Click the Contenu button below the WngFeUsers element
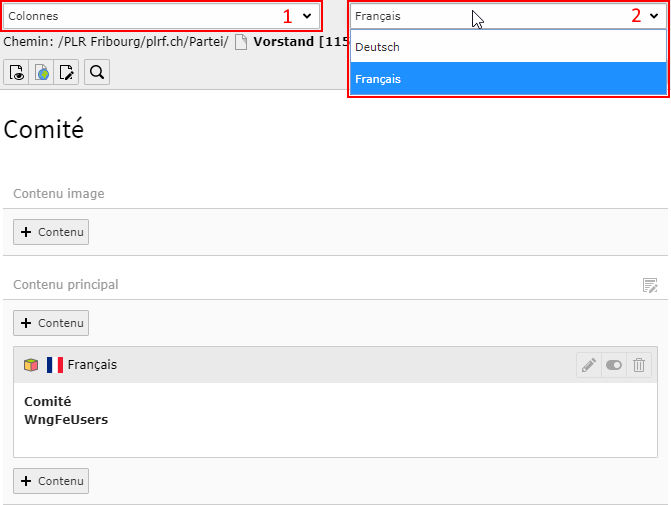The height and width of the screenshot is (505, 671). point(51,481)
